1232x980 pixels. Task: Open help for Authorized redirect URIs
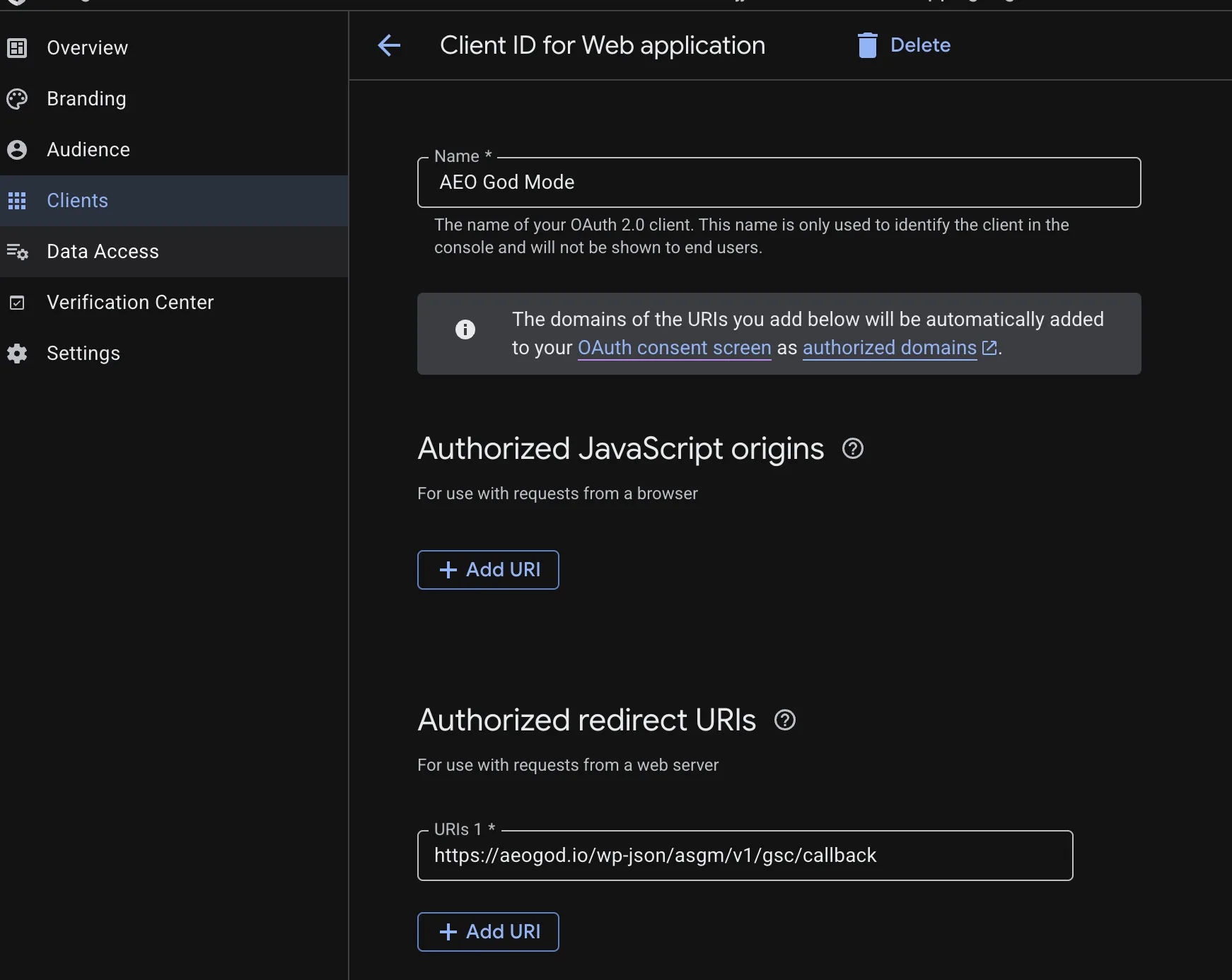785,721
